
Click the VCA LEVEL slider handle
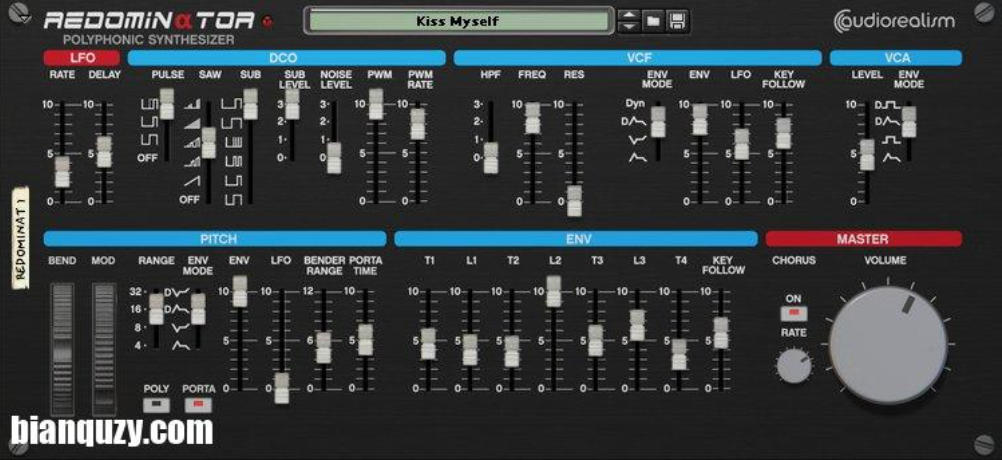pos(867,155)
